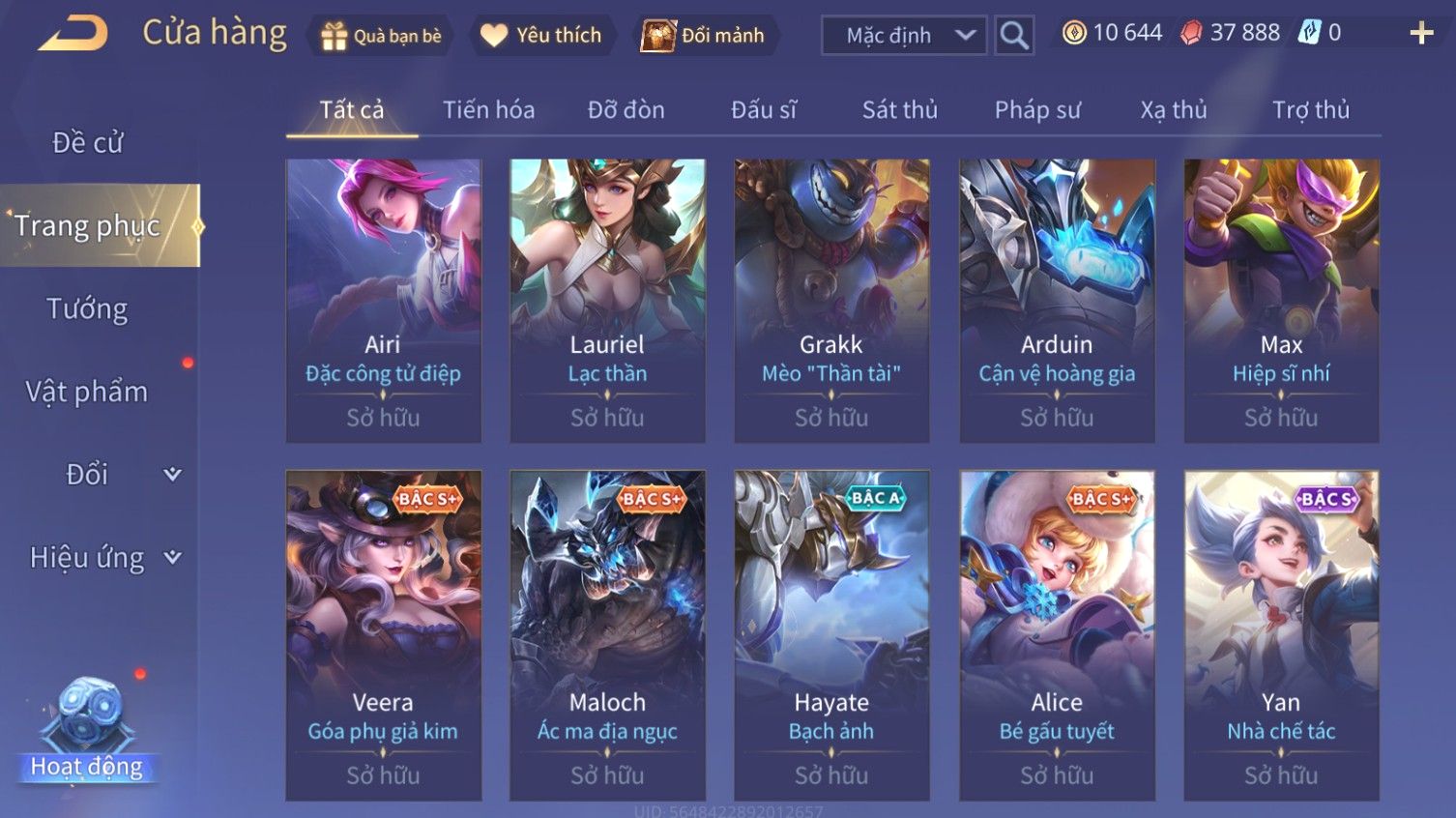The width and height of the screenshot is (1456, 818).
Task: Open Quà bạn bè gift icon
Action: (334, 36)
